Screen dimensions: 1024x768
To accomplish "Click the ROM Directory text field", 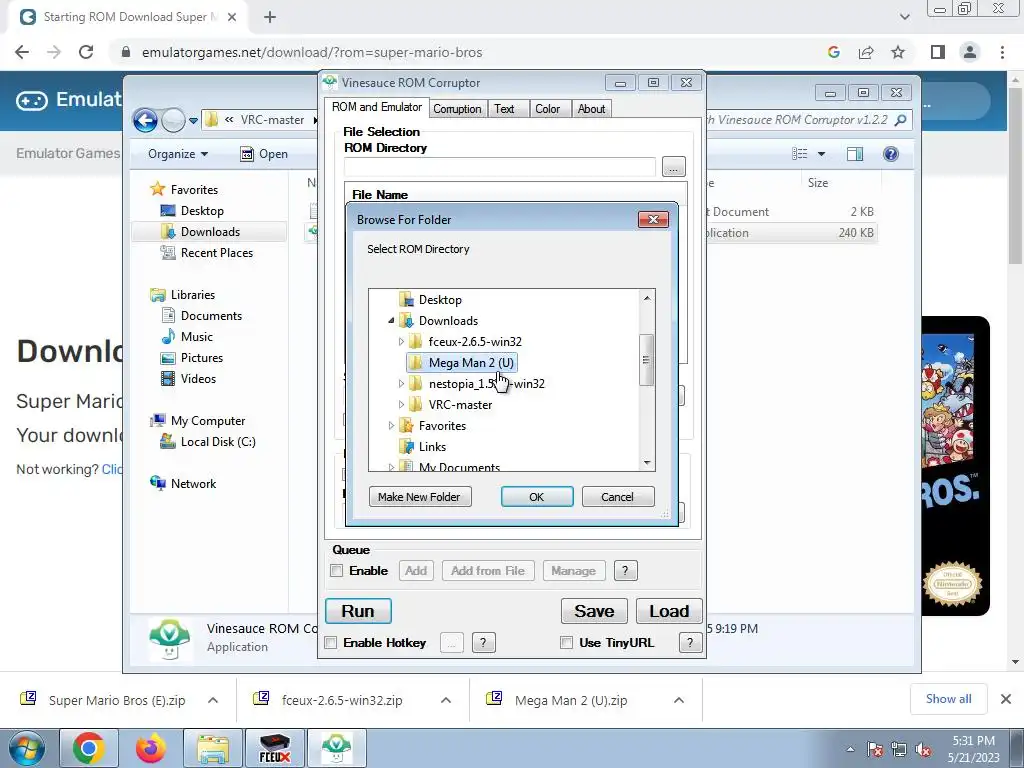I will click(500, 167).
